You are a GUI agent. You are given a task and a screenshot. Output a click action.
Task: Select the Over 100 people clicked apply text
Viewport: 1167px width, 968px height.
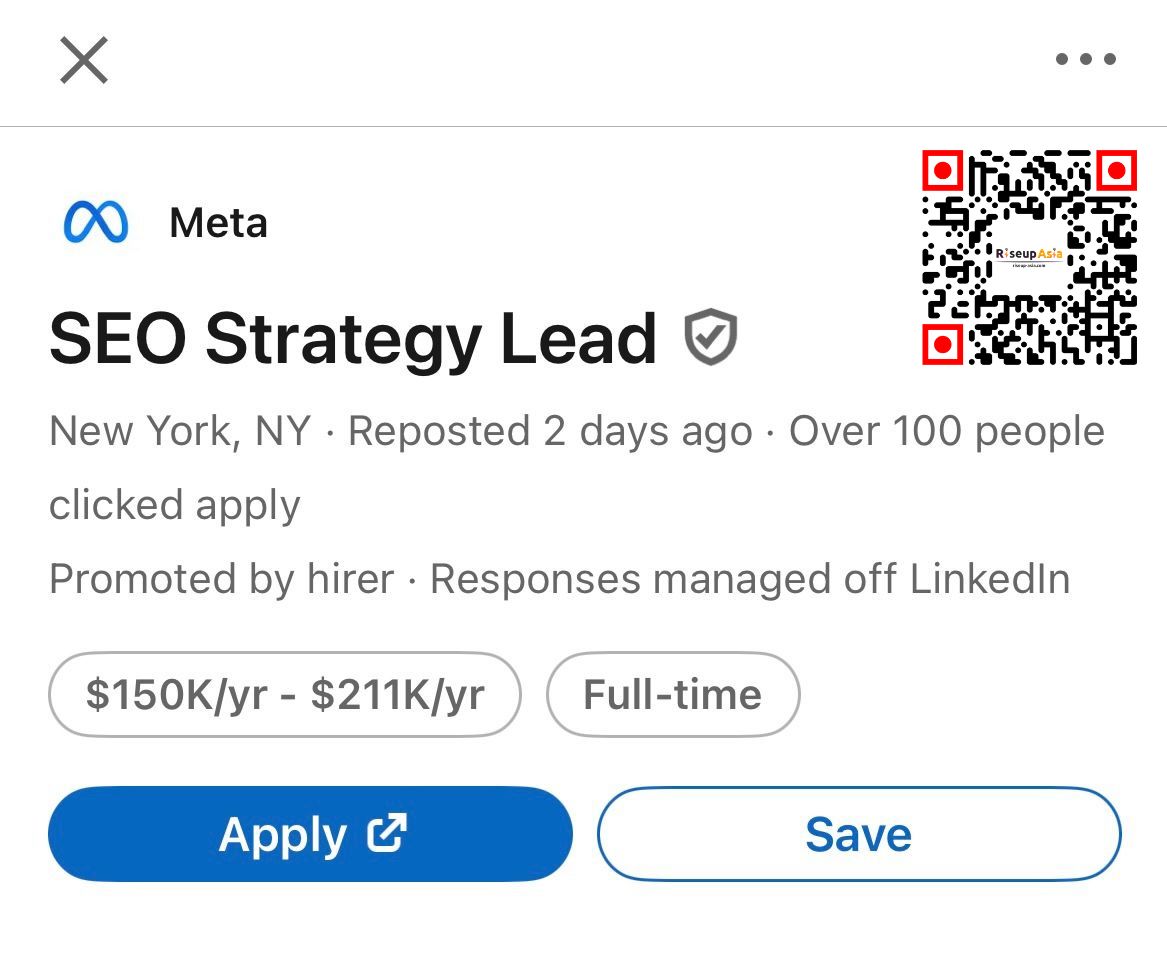pos(946,432)
